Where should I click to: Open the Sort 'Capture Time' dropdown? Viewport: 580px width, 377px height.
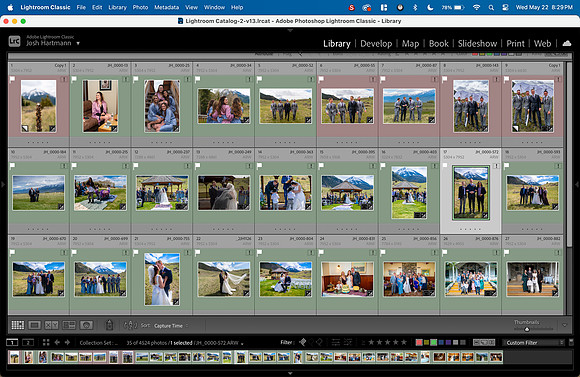point(171,326)
